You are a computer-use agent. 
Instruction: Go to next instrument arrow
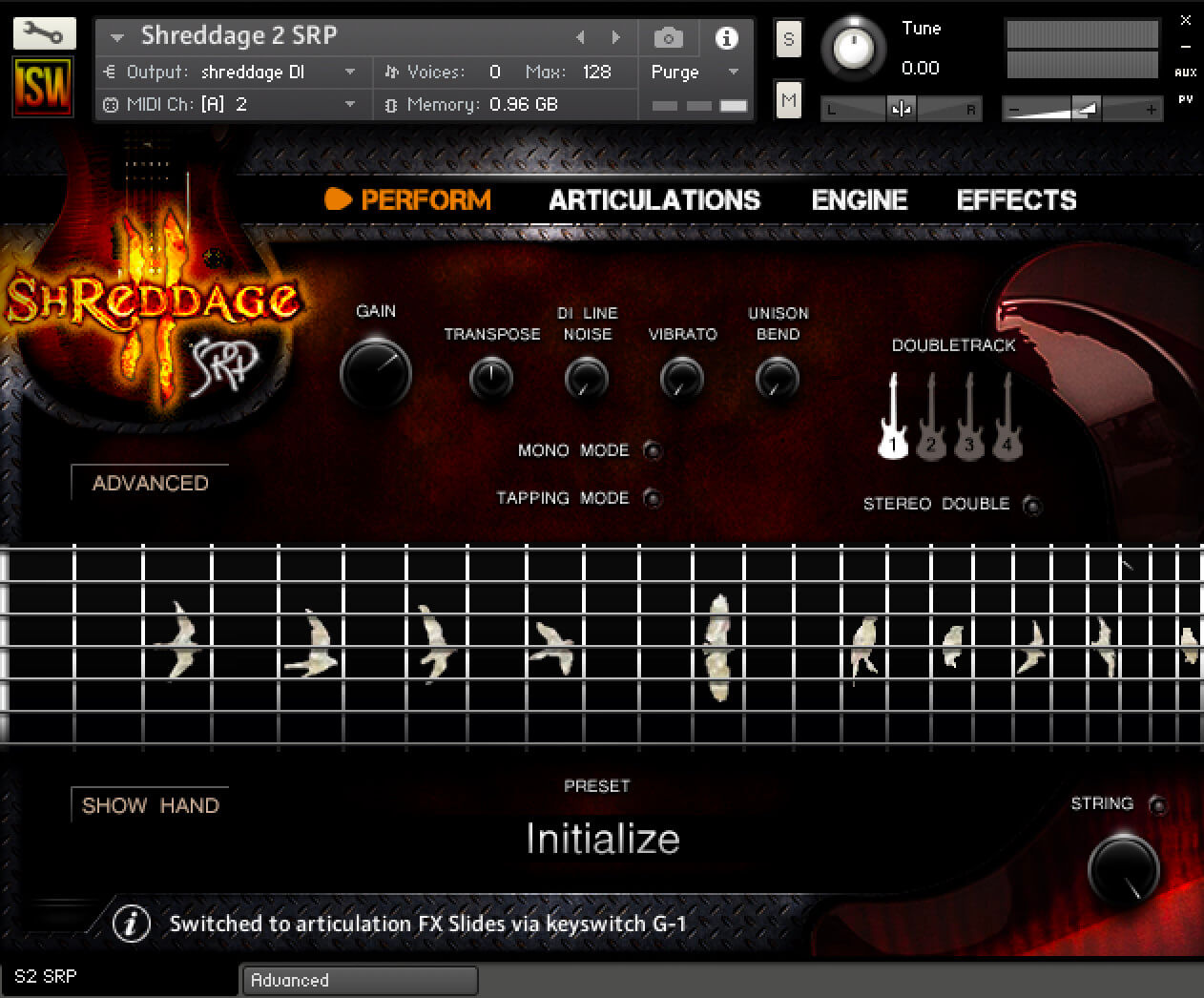click(x=616, y=37)
